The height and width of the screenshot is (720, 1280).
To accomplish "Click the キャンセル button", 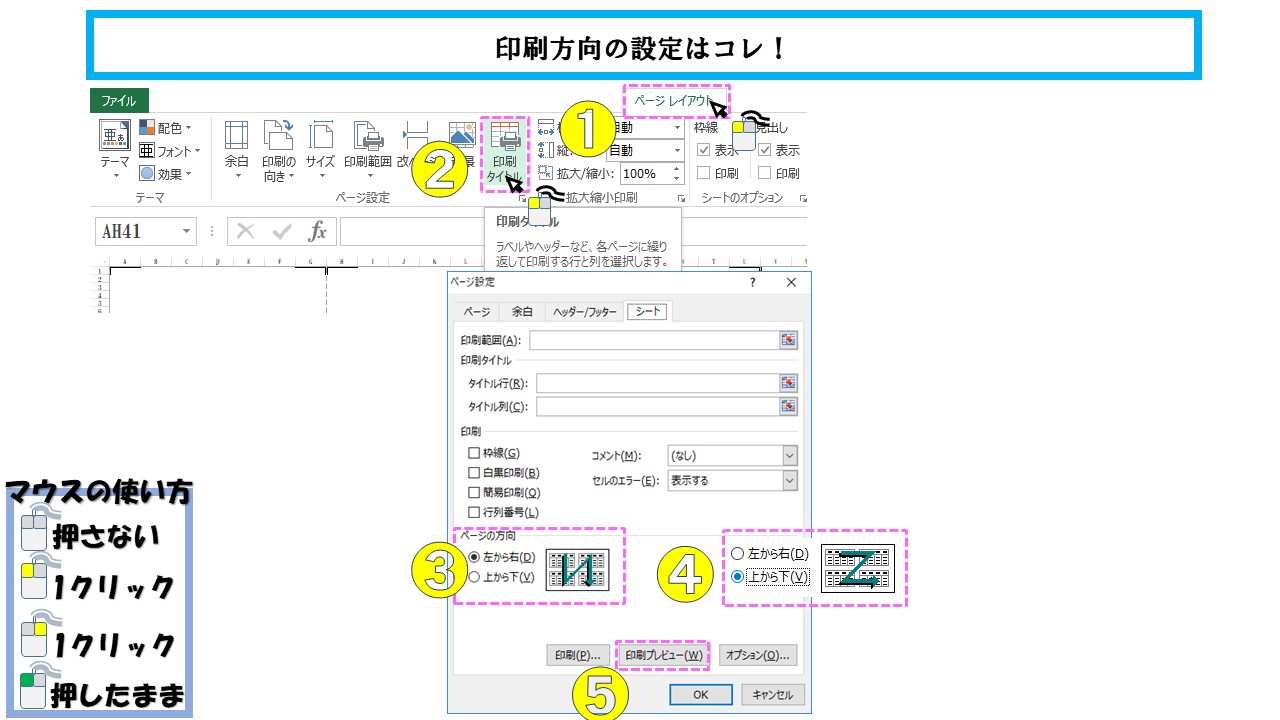I will [772, 694].
